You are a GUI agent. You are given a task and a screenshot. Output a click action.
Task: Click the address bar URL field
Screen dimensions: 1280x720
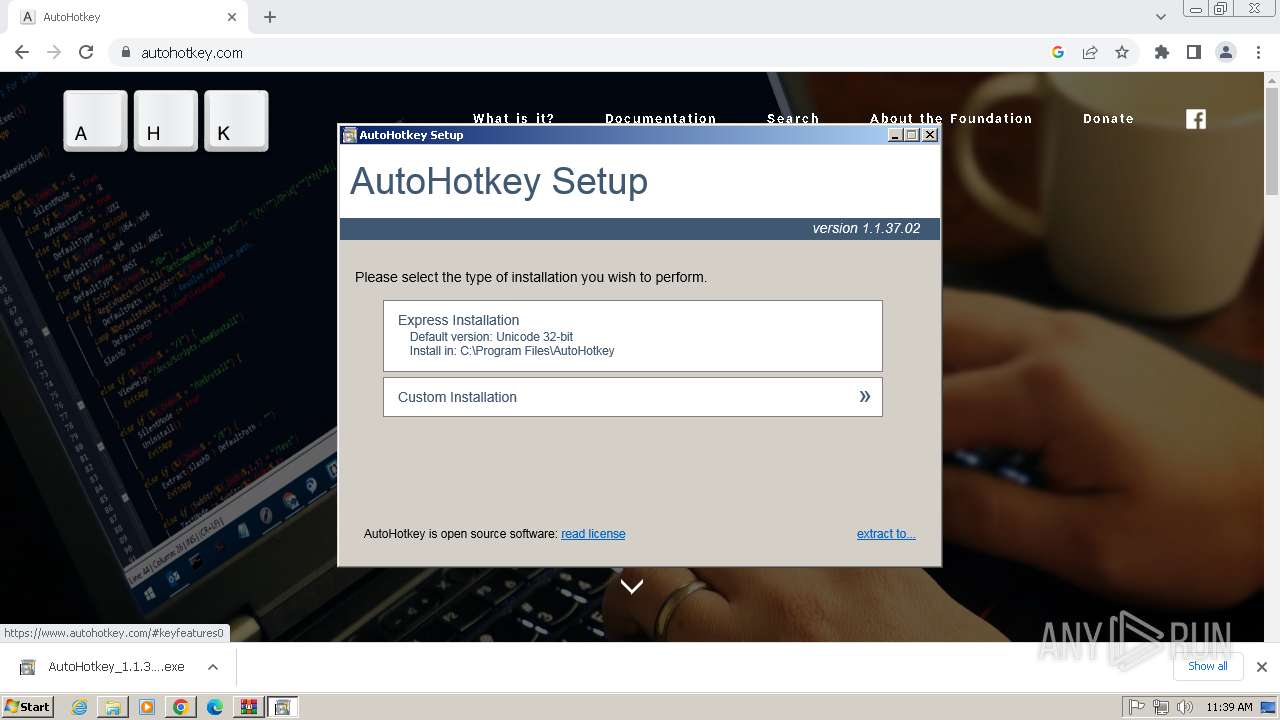[590, 52]
